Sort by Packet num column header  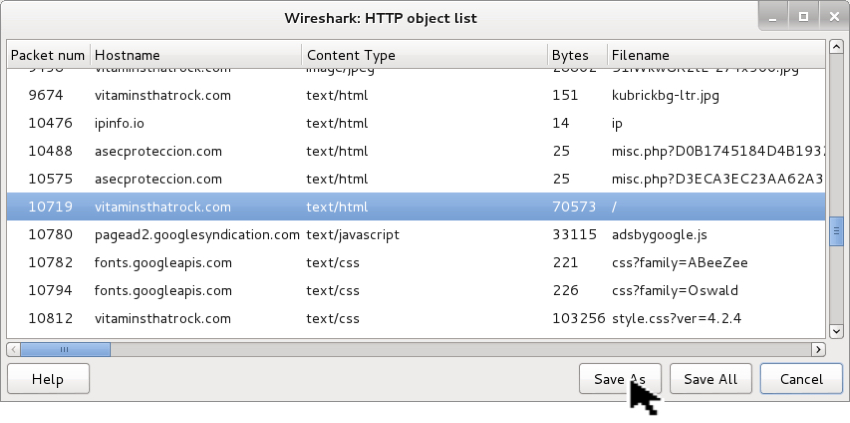(48, 55)
